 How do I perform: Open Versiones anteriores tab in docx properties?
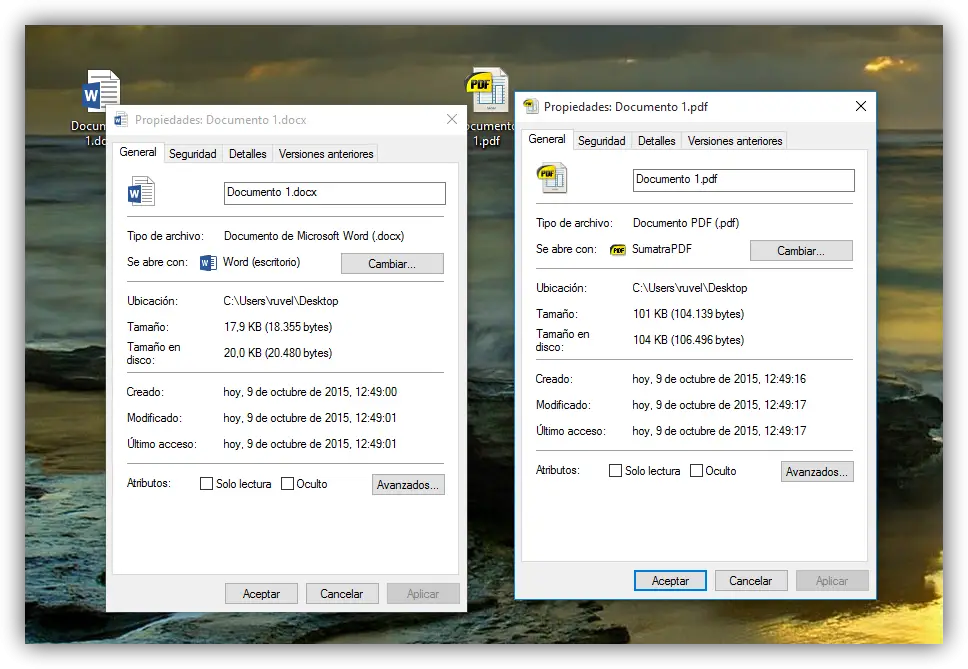326,154
